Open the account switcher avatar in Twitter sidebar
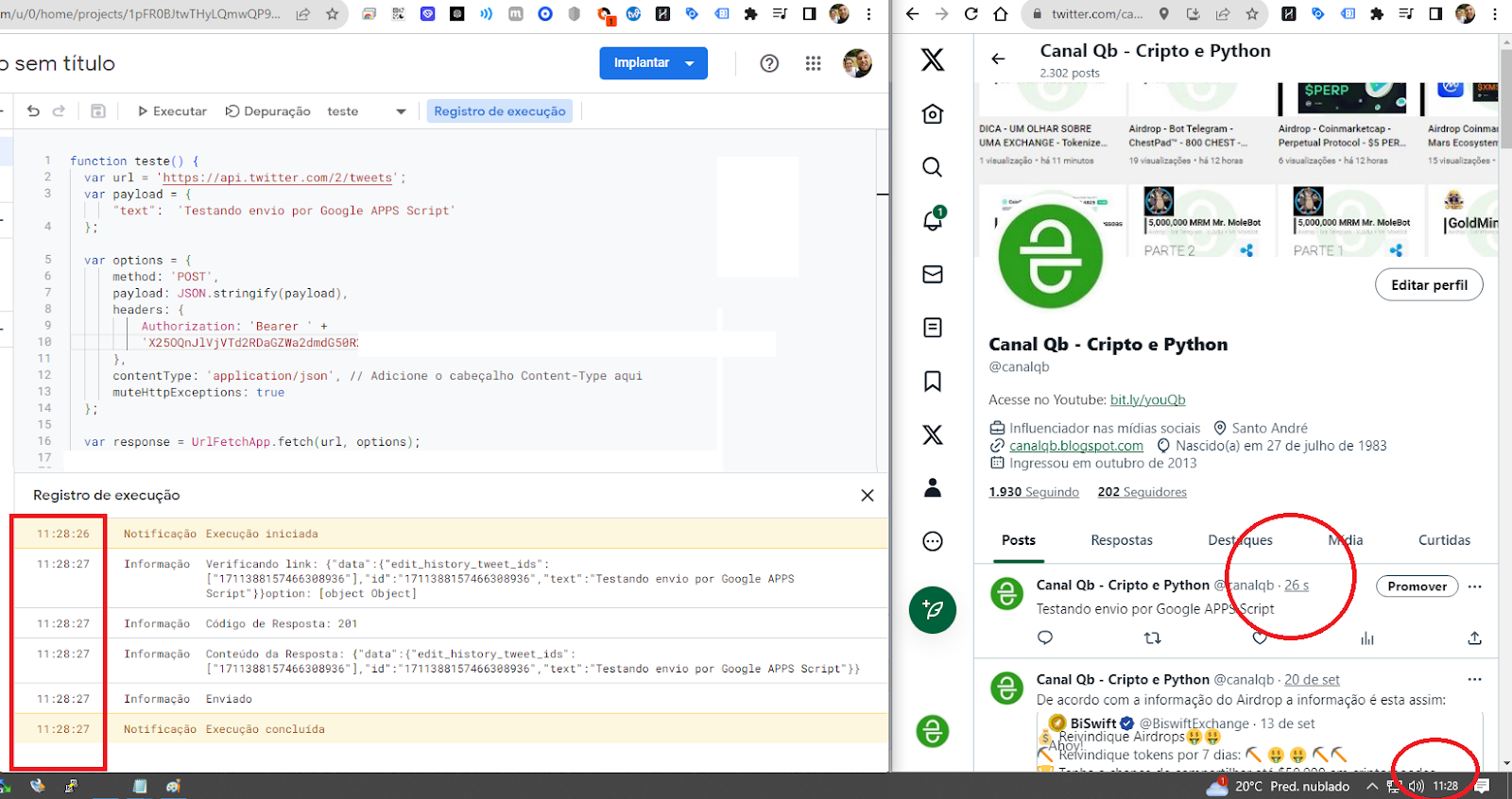The image size is (1512, 799). point(933,731)
